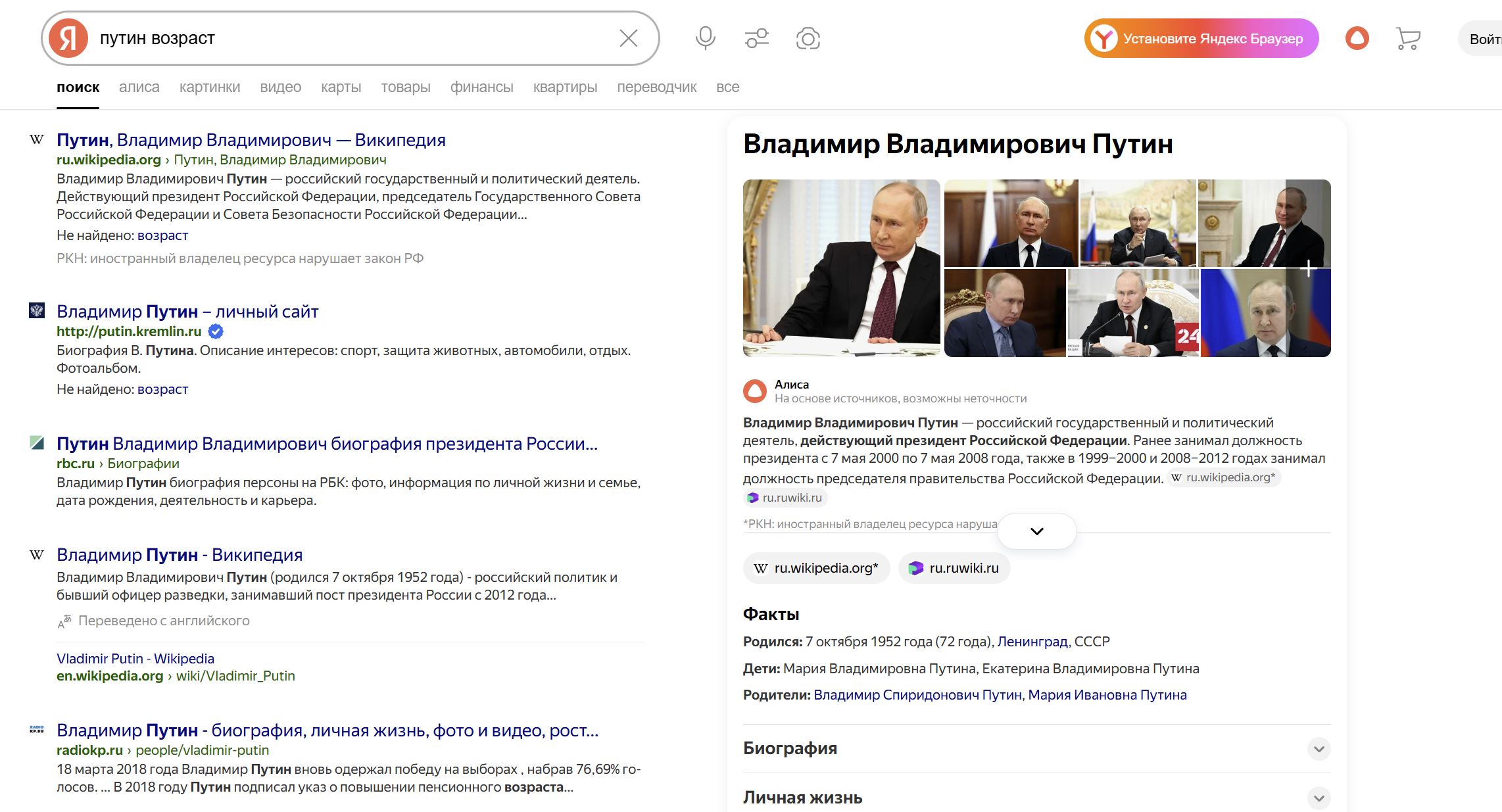Expand the Личная жизнь section chevron

click(x=1319, y=798)
